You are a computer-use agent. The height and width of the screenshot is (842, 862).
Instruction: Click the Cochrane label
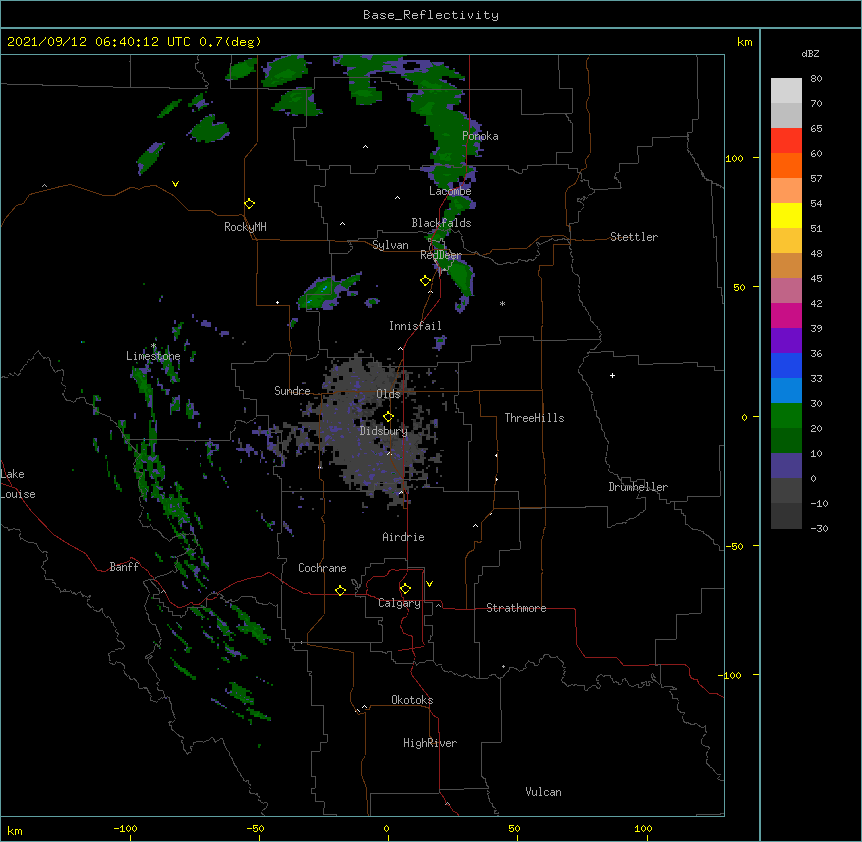322,568
